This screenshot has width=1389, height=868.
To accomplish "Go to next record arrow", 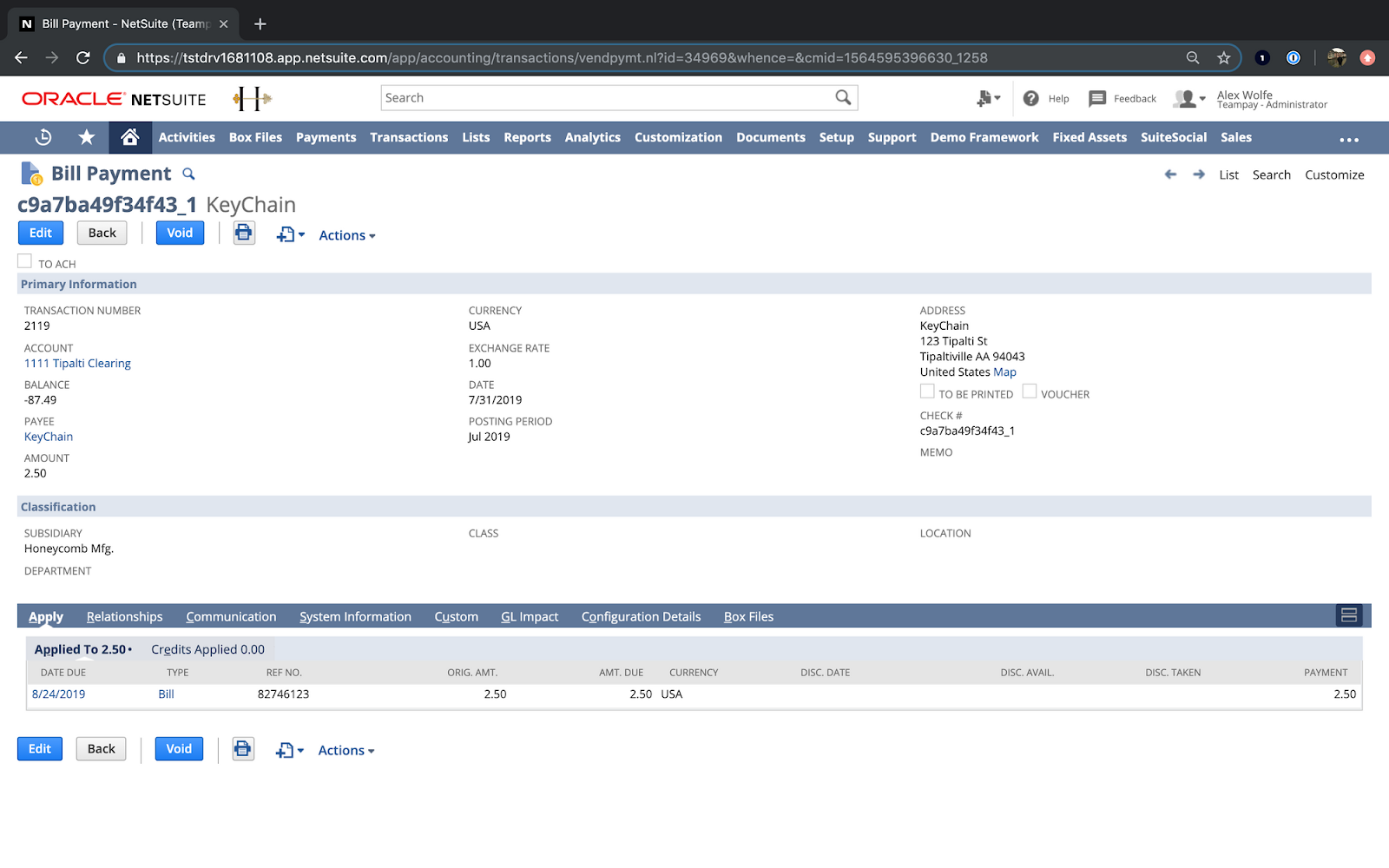I will coord(1199,174).
